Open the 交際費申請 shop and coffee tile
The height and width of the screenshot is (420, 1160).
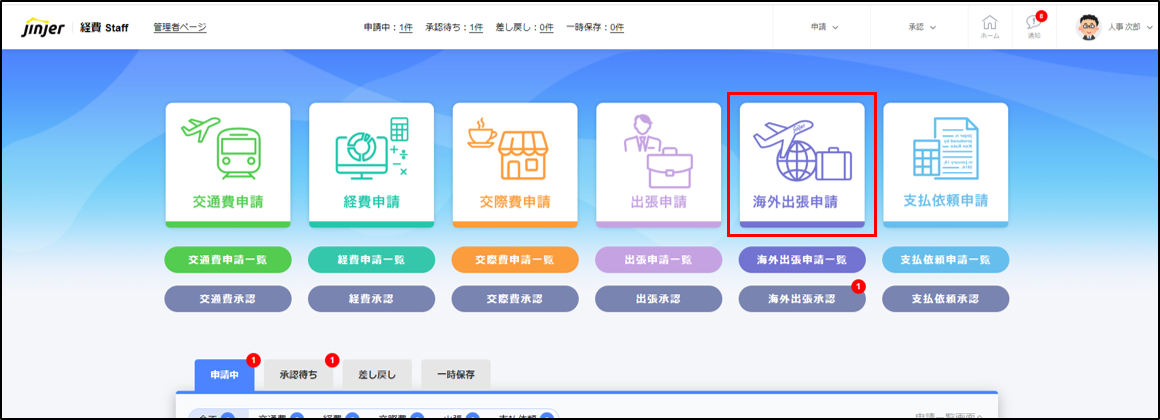click(515, 164)
